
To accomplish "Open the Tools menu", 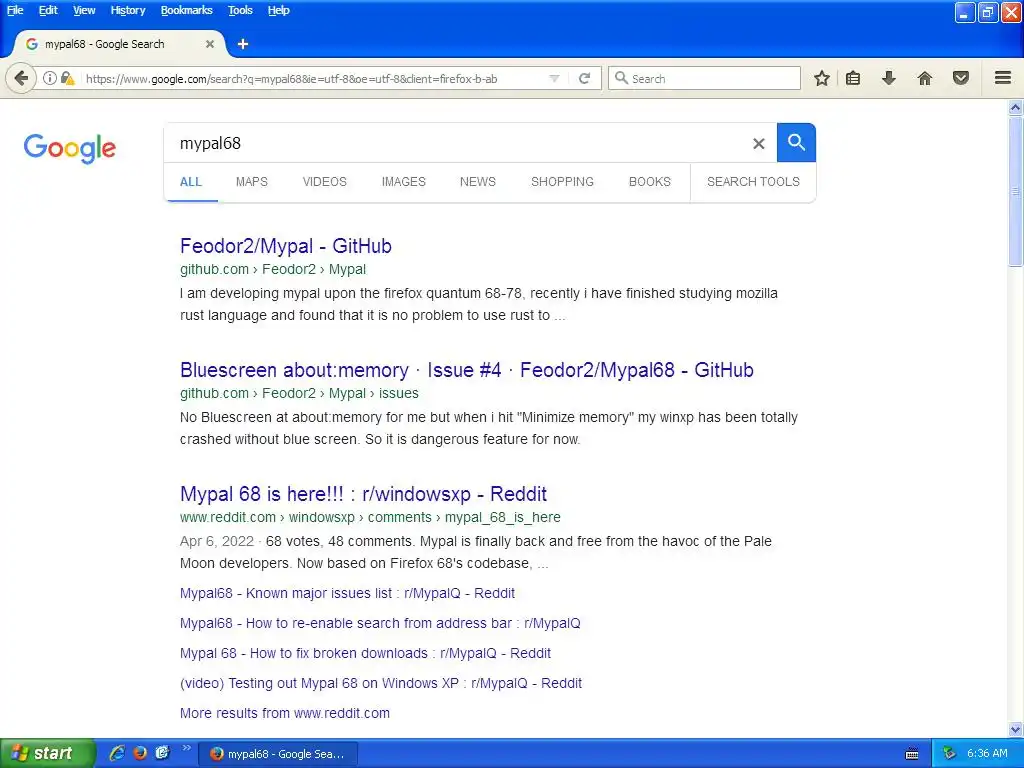I will (240, 10).
